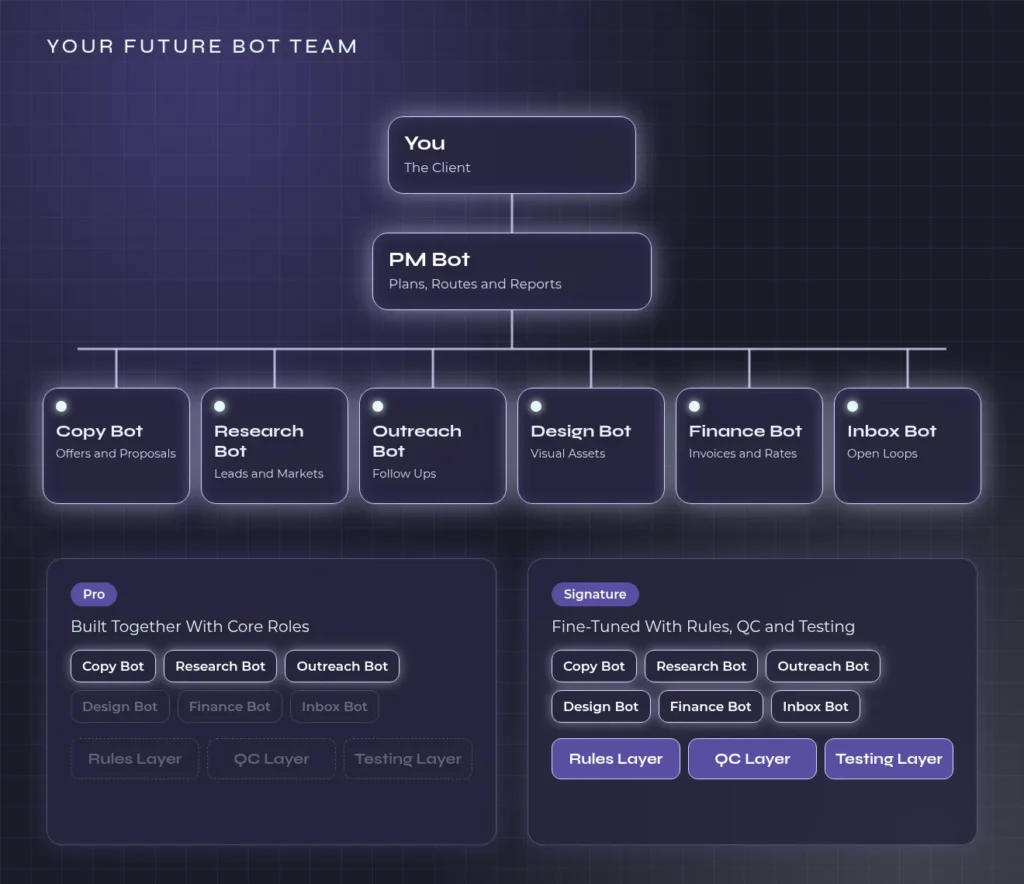This screenshot has width=1024, height=884.
Task: Click dimmed QC Layer in Pro panel
Action: tap(272, 759)
